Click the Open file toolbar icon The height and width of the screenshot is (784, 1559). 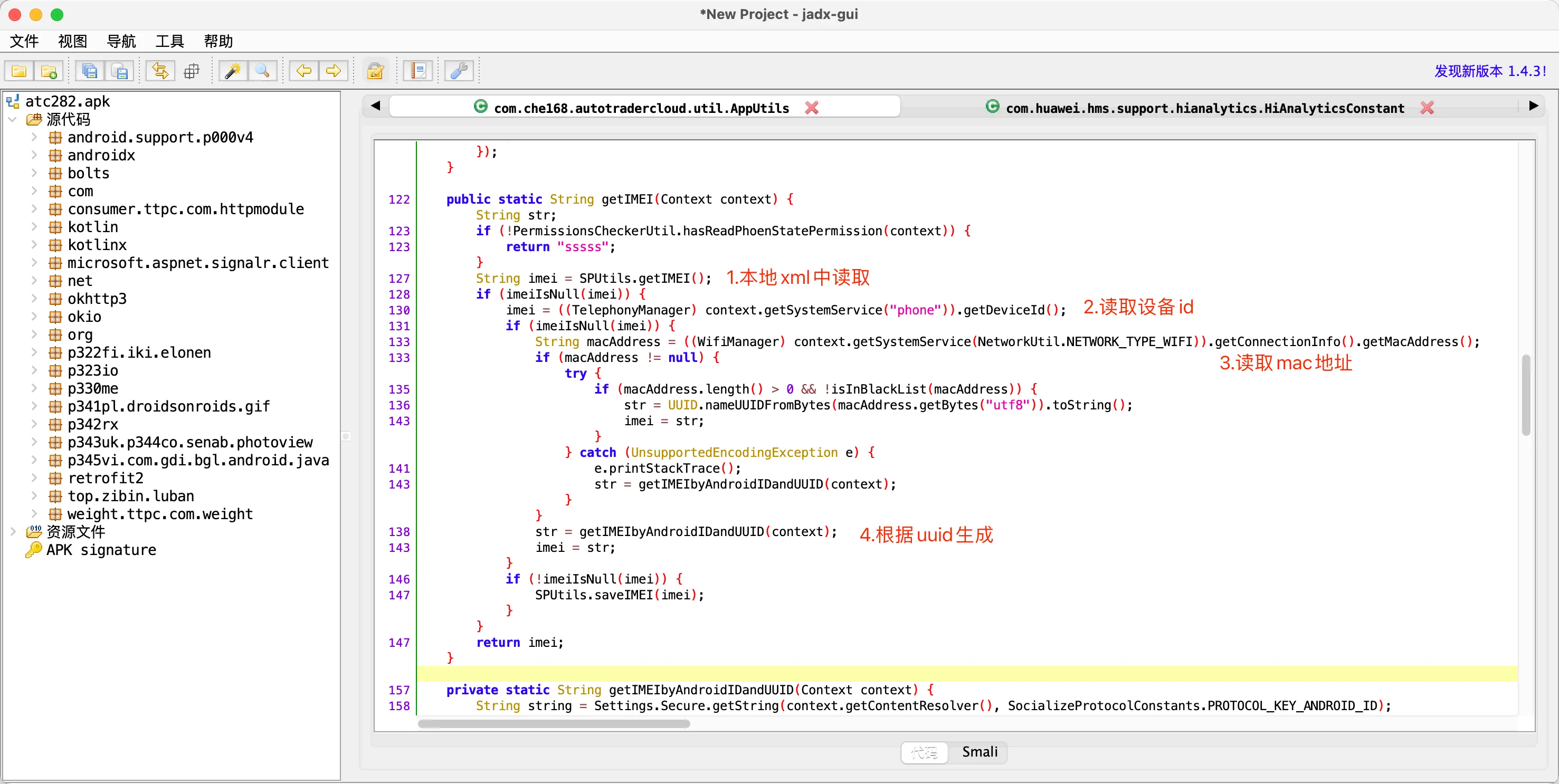coord(20,71)
